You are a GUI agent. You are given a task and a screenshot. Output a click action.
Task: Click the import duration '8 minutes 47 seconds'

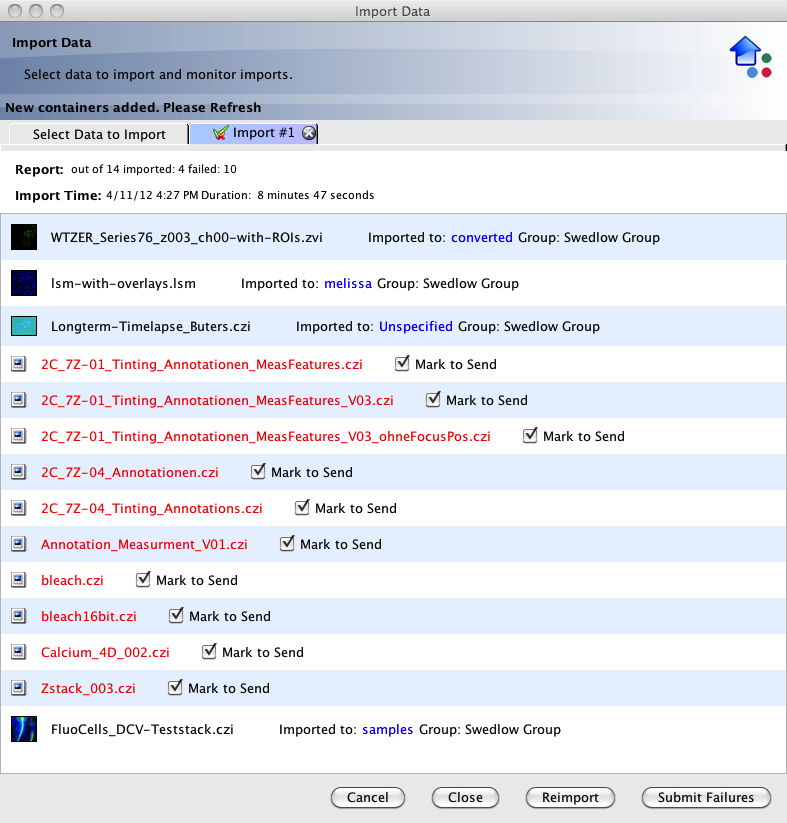[316, 195]
